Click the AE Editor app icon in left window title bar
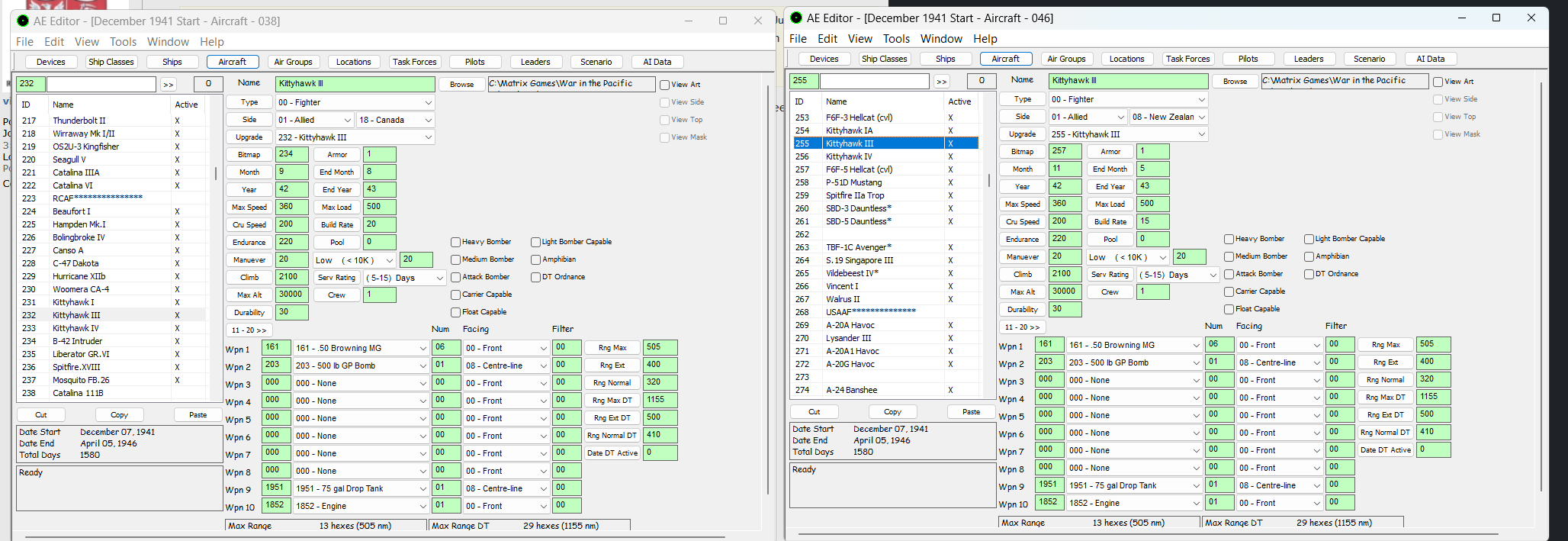 click(x=23, y=21)
